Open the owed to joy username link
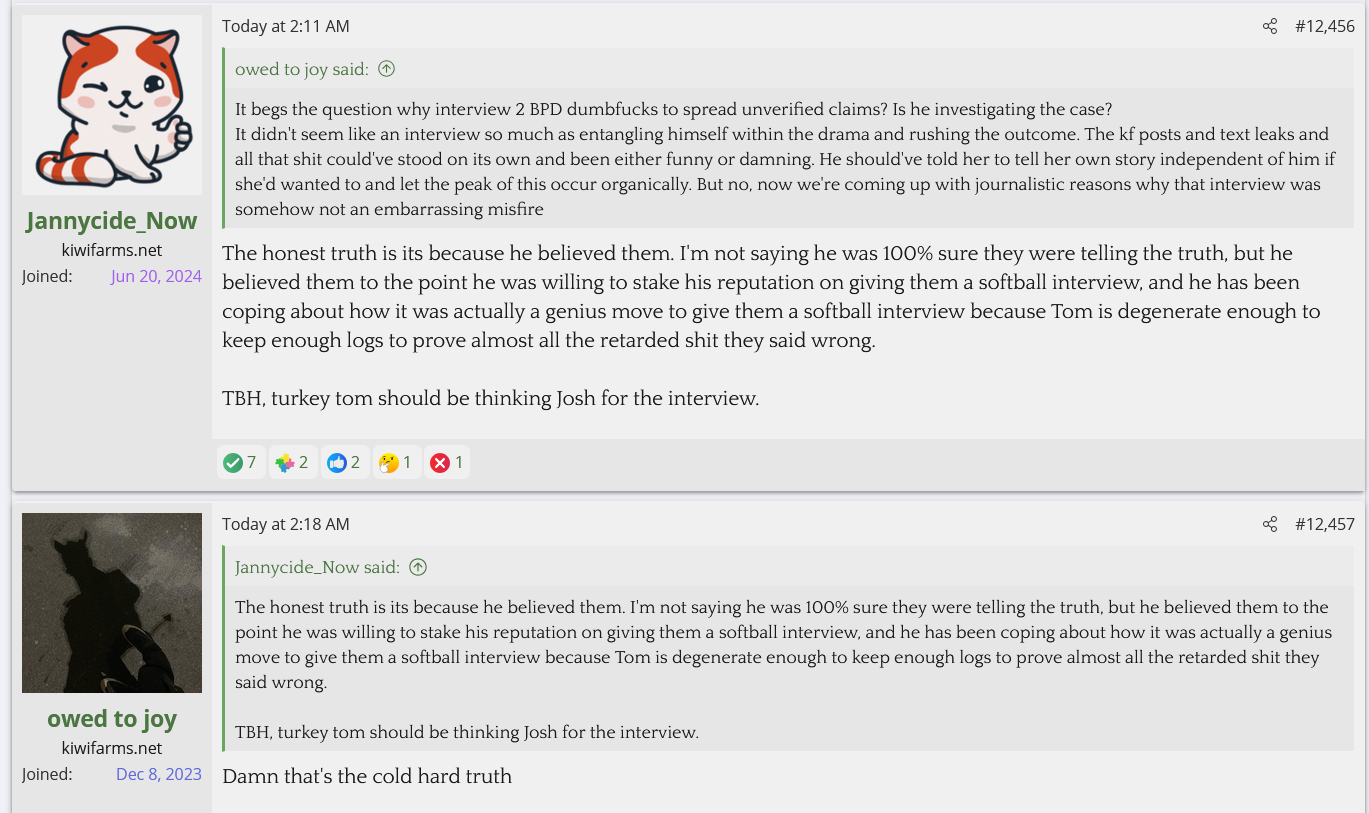This screenshot has height=813, width=1369. 112,719
